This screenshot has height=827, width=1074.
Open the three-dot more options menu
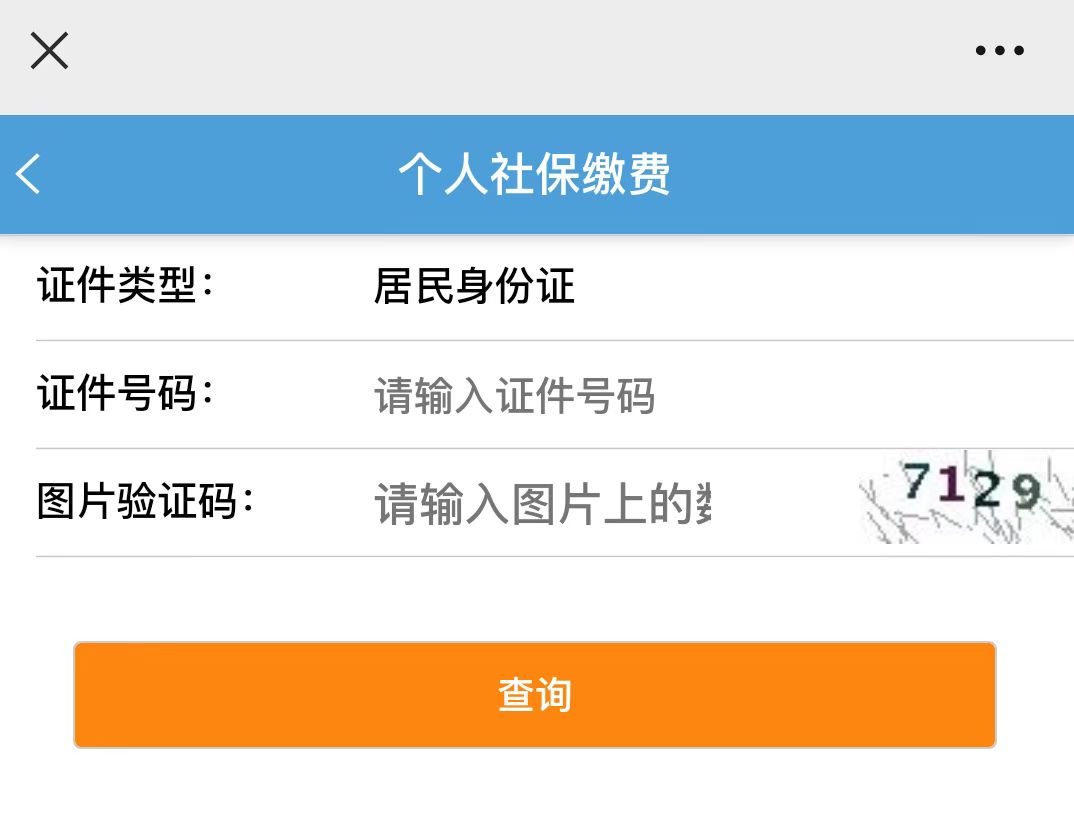[x=999, y=50]
